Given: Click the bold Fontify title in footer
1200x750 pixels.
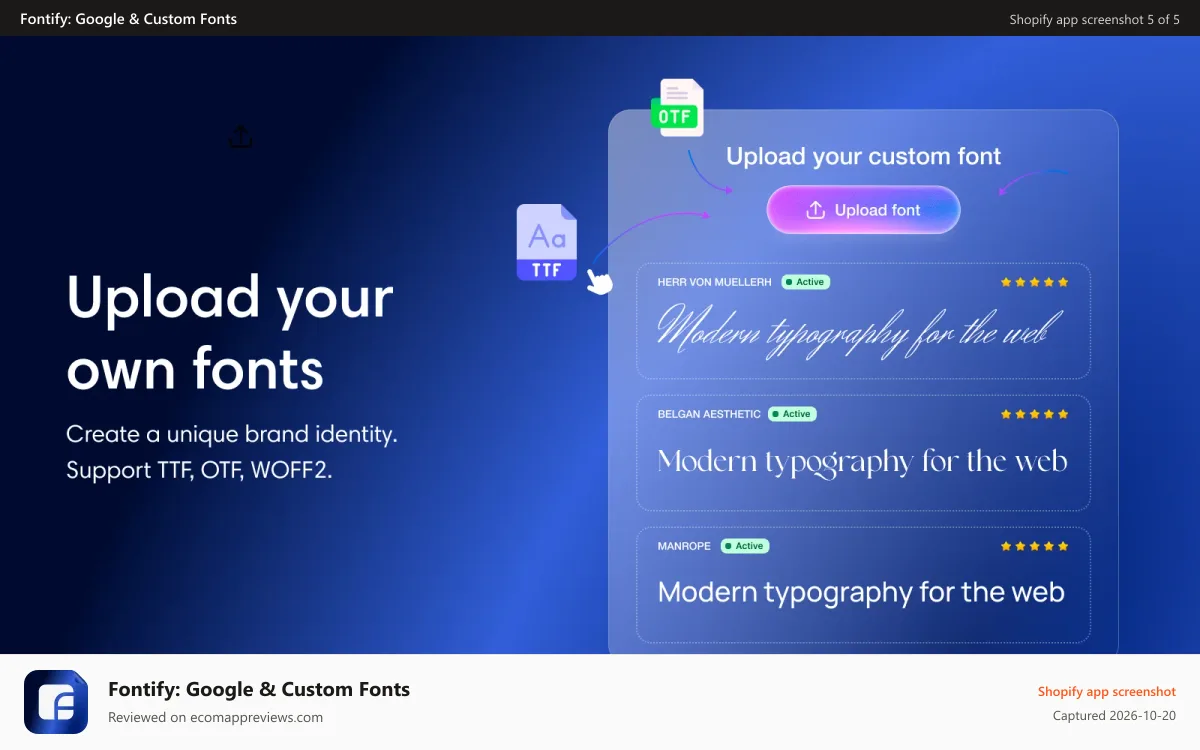Looking at the screenshot, I should 259,689.
